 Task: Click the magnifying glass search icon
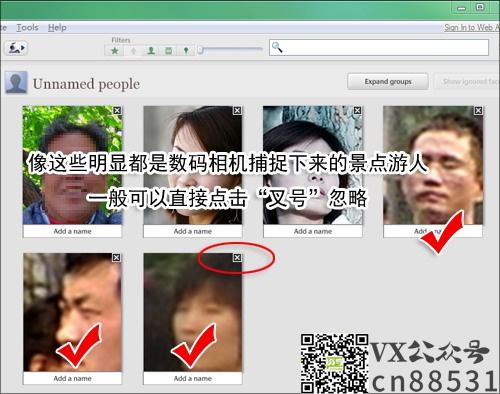pyautogui.click(x=277, y=47)
